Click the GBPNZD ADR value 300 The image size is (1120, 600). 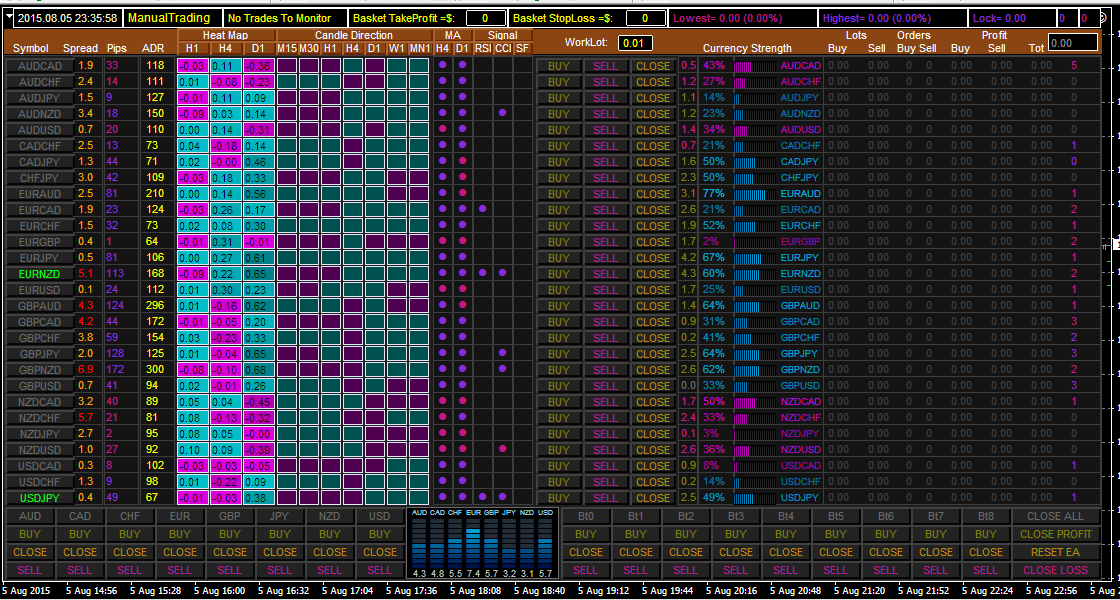pos(154,369)
